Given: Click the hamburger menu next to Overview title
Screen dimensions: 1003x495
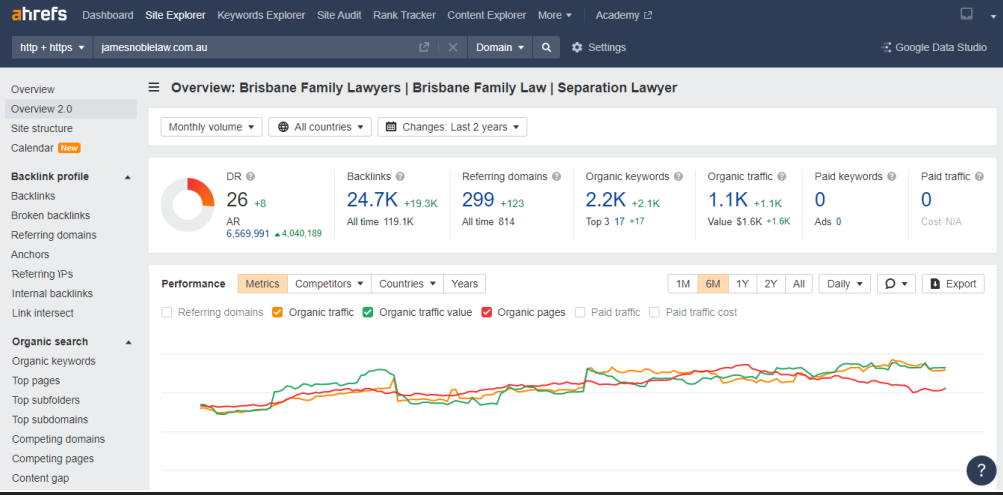Looking at the screenshot, I should [154, 88].
